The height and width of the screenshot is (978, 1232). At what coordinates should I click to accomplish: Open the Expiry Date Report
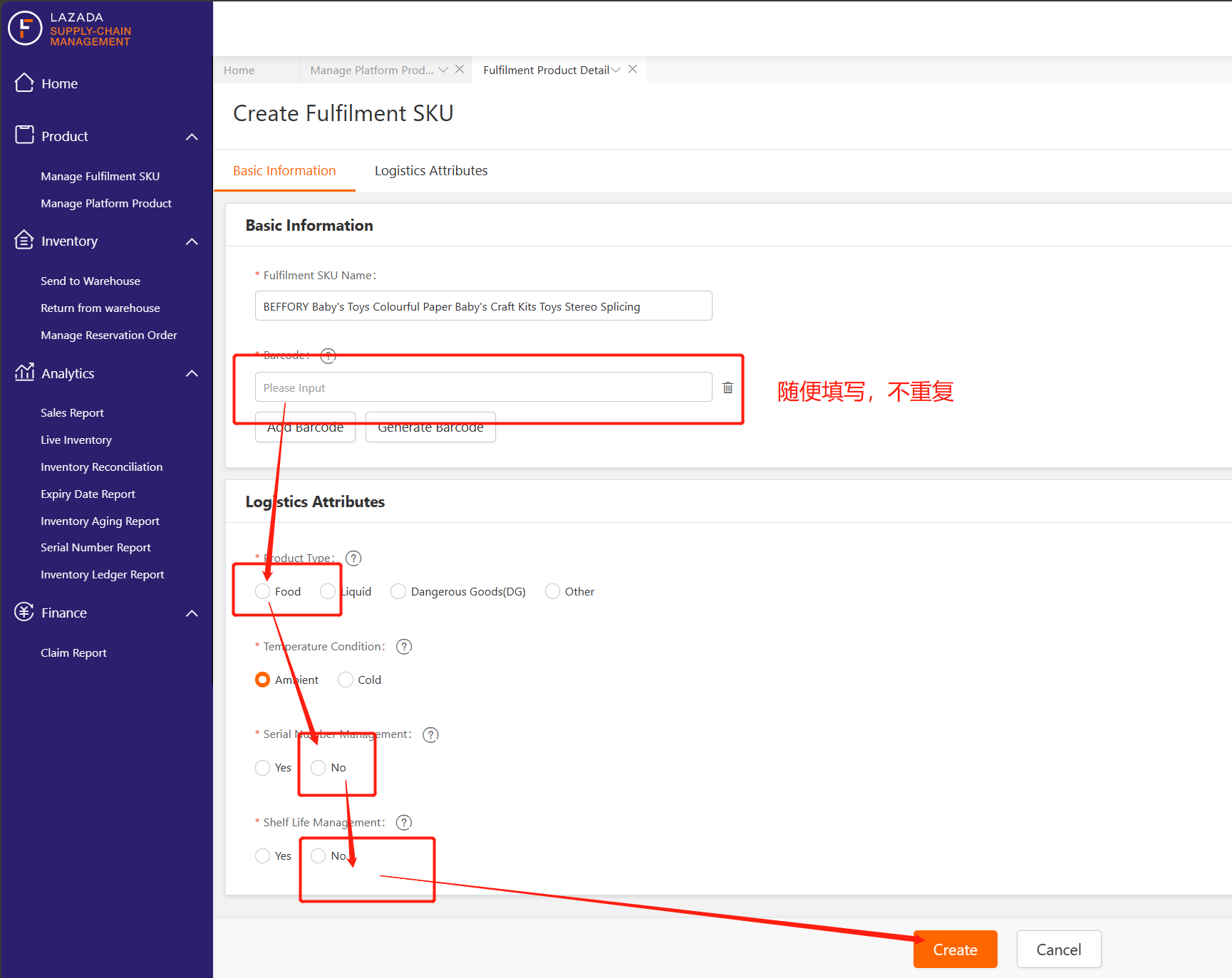pos(88,494)
